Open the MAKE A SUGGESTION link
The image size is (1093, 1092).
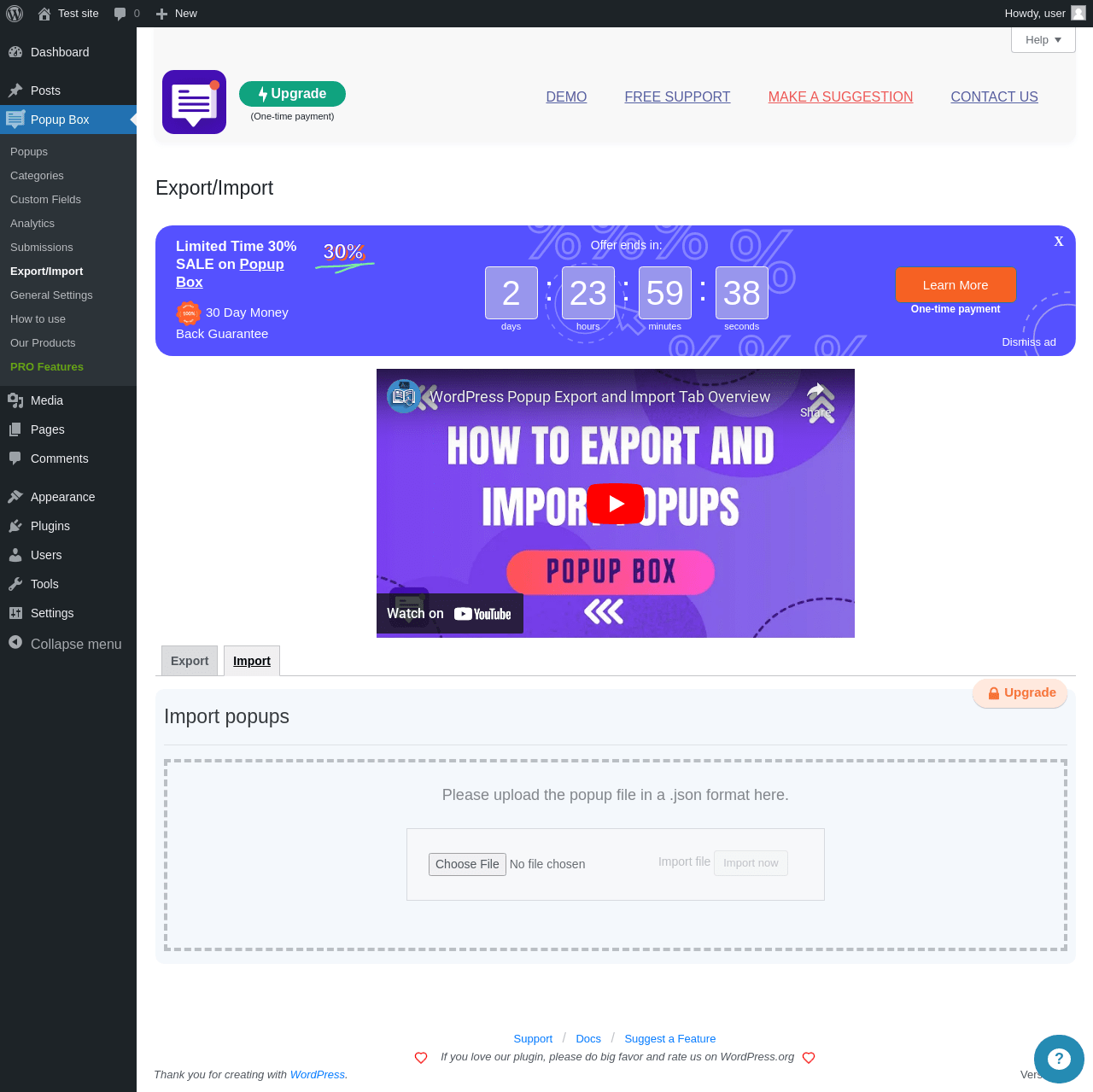(840, 97)
